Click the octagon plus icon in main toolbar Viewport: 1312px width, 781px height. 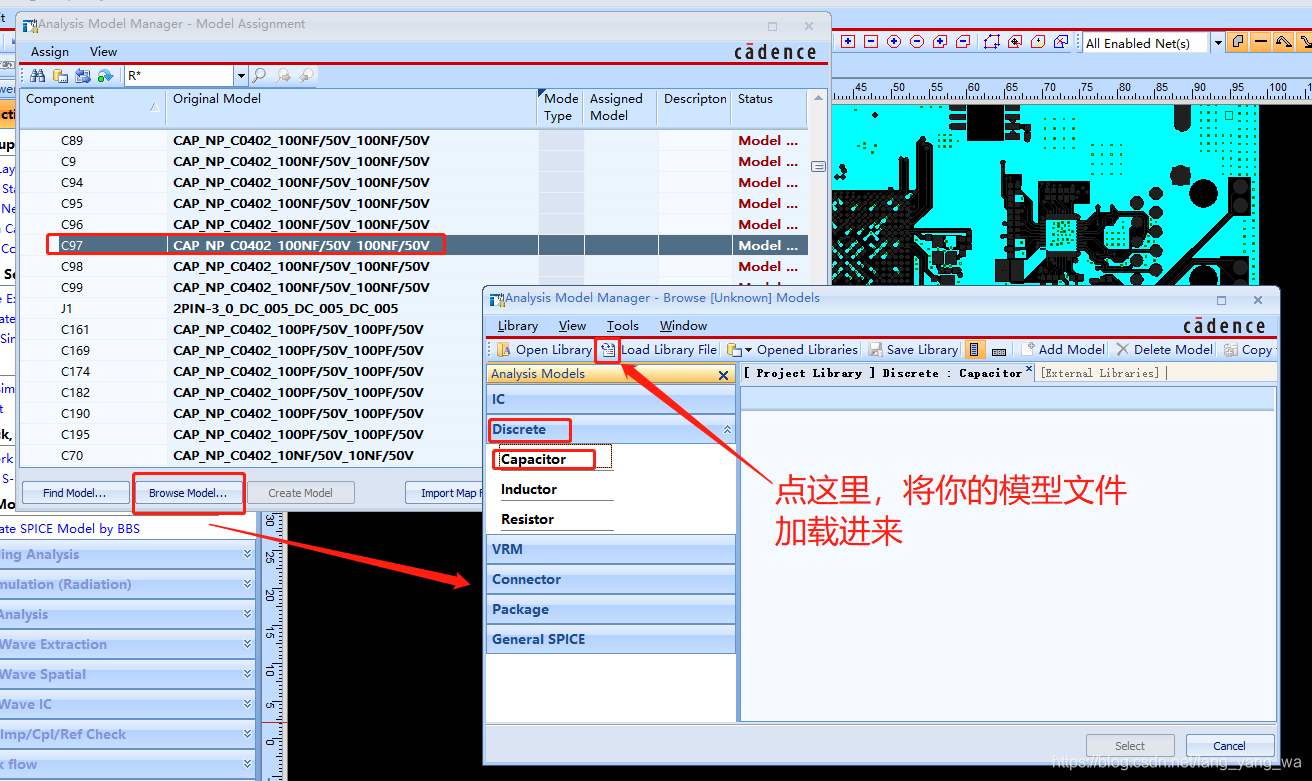(894, 42)
